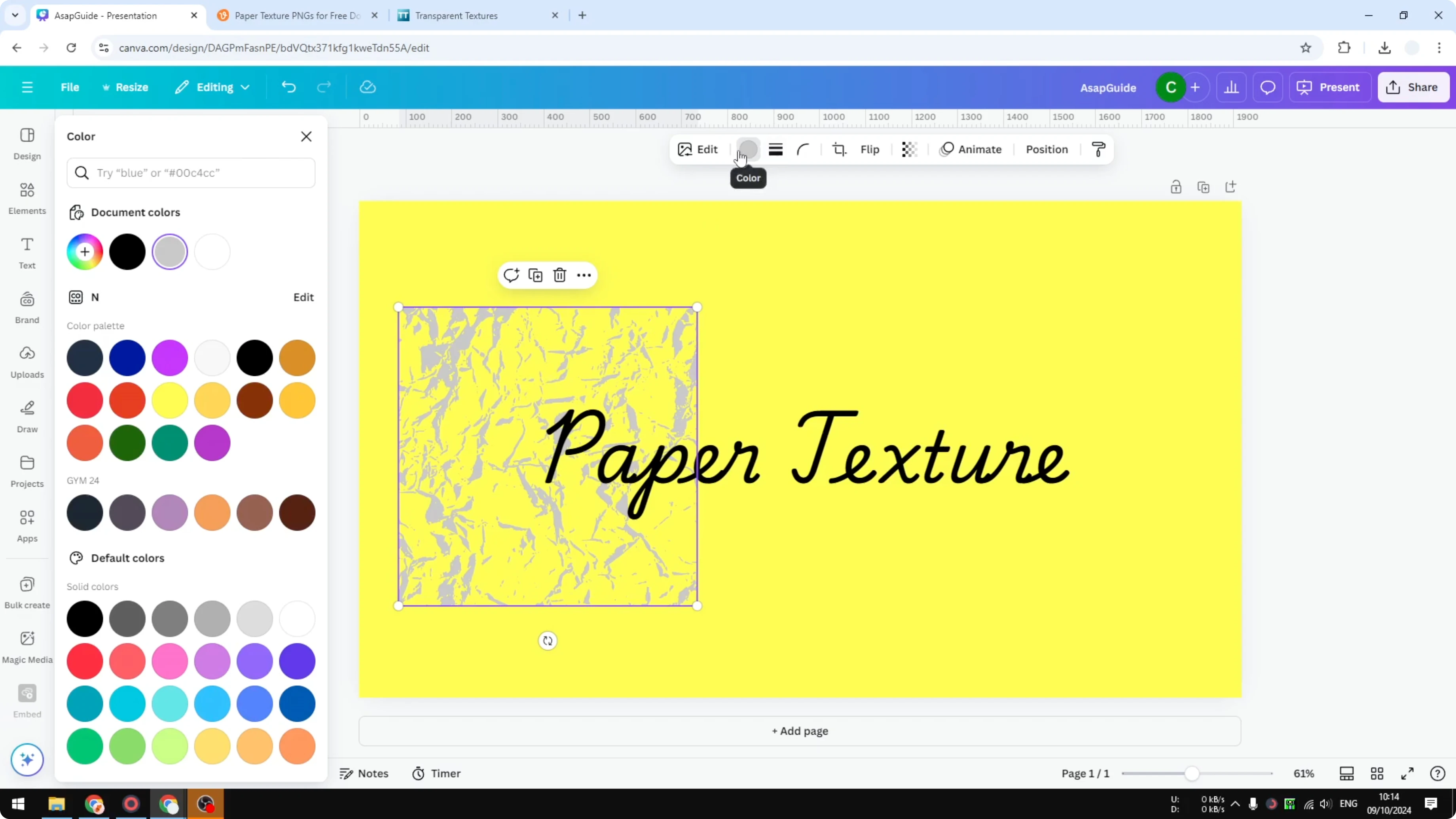Open the Elements panel in sidebar
The height and width of the screenshot is (819, 1456).
click(27, 198)
